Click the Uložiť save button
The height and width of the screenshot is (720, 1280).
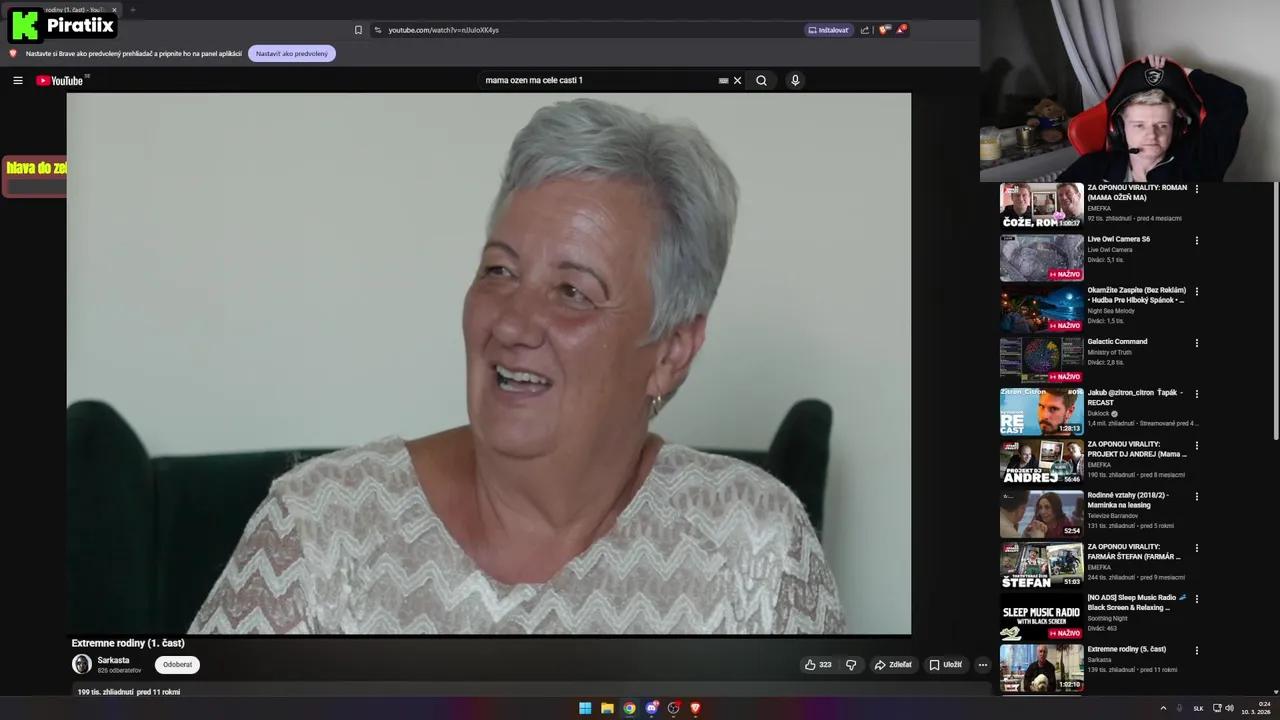click(945, 664)
